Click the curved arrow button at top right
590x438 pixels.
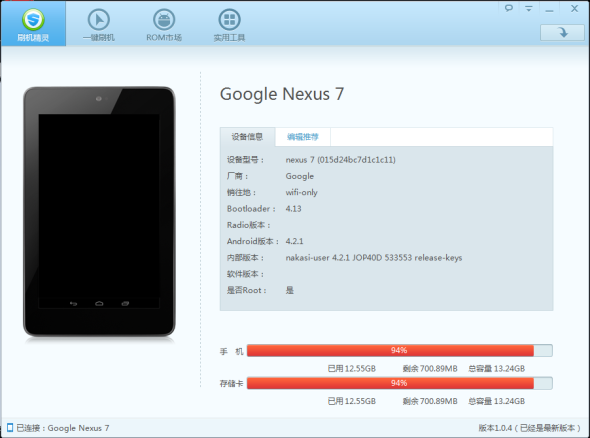click(563, 33)
